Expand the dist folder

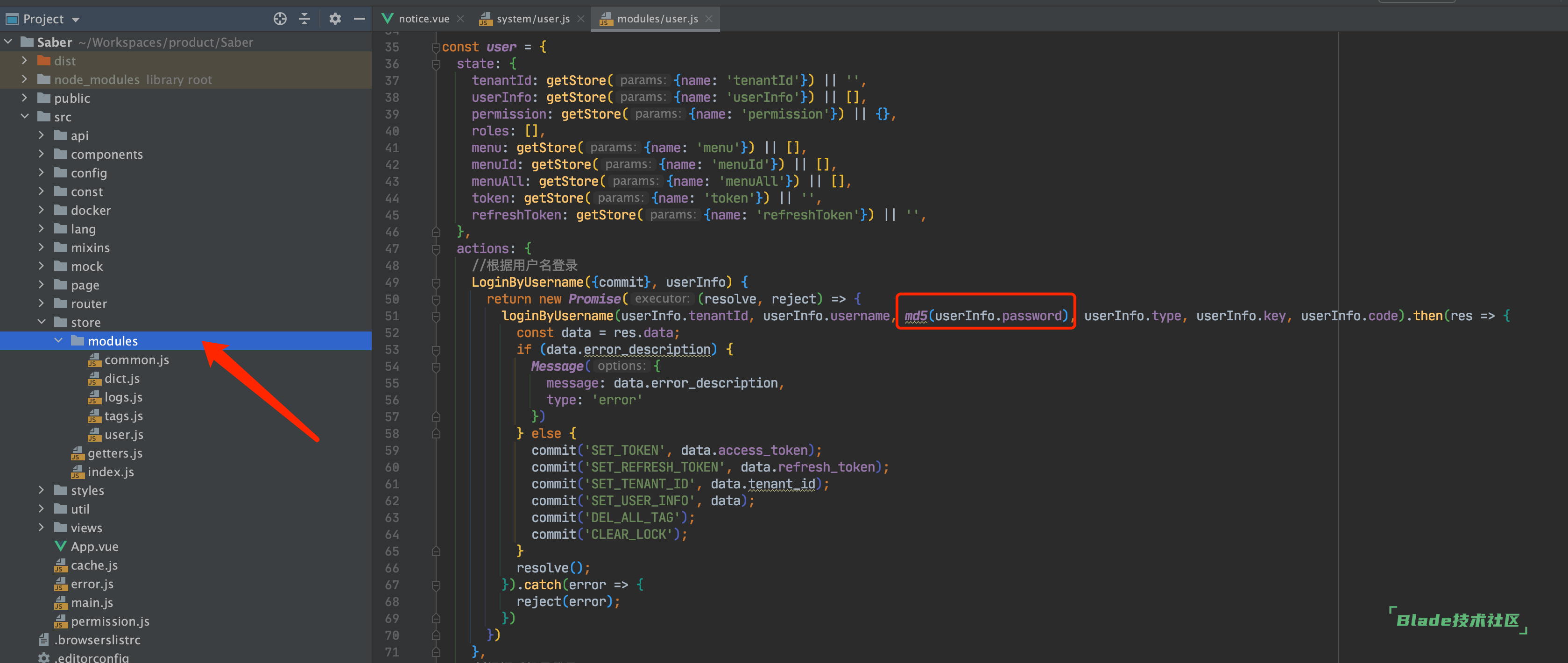[x=25, y=60]
